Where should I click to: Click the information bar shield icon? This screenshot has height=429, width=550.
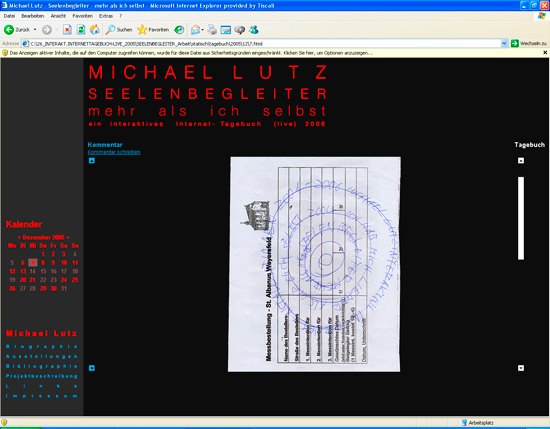point(5,53)
